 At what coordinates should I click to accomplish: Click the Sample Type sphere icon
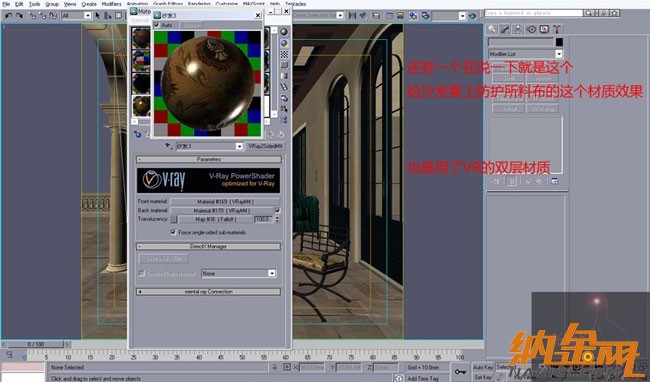[284, 32]
